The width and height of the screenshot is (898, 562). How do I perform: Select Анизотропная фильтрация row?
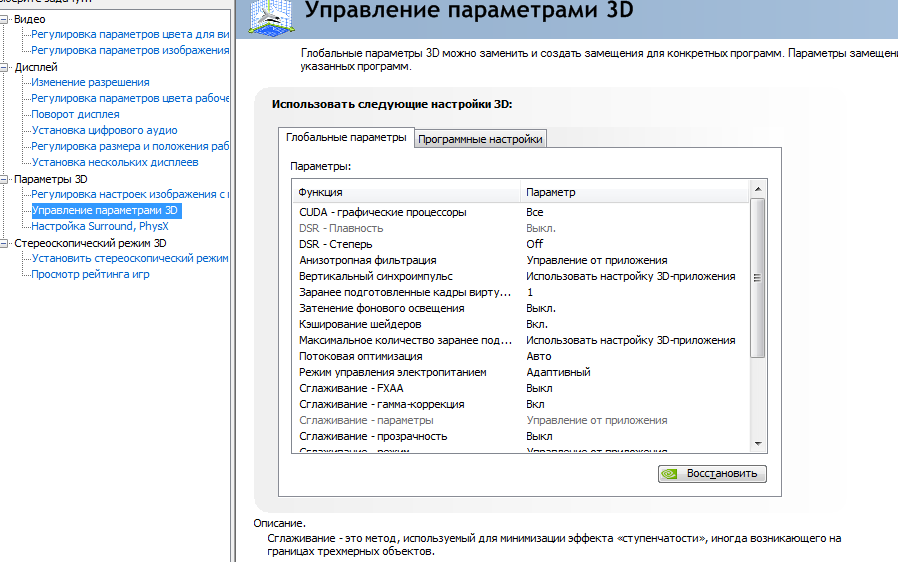pos(521,261)
